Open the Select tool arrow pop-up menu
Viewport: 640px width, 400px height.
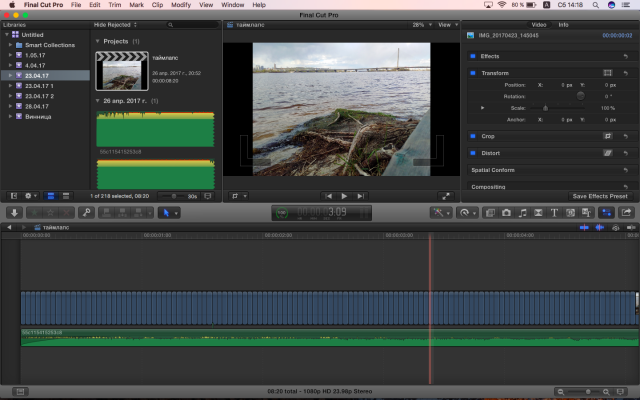coord(169,213)
